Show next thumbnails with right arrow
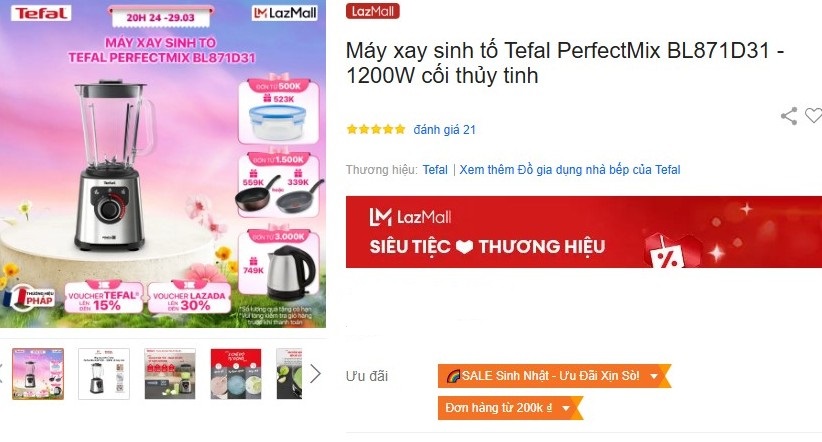 click(x=315, y=374)
